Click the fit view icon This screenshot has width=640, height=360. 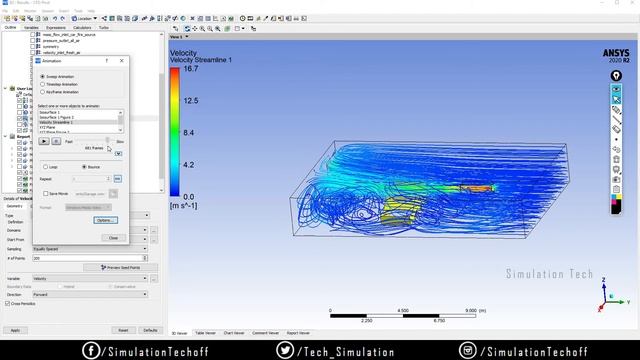pos(218,29)
